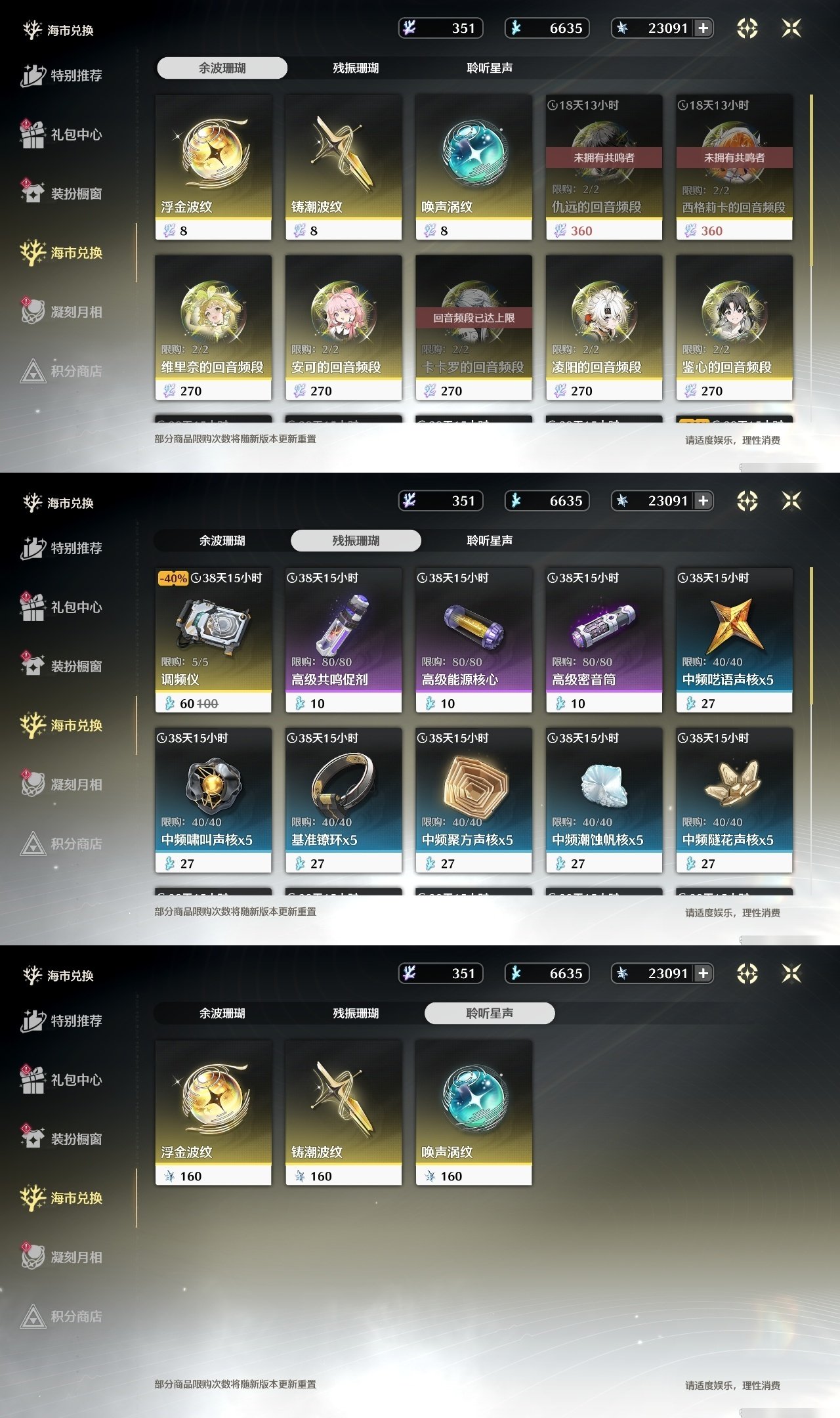Image resolution: width=840 pixels, height=1418 pixels.
Task: Open the 中频聚方声核x5 item
Action: [x=474, y=800]
